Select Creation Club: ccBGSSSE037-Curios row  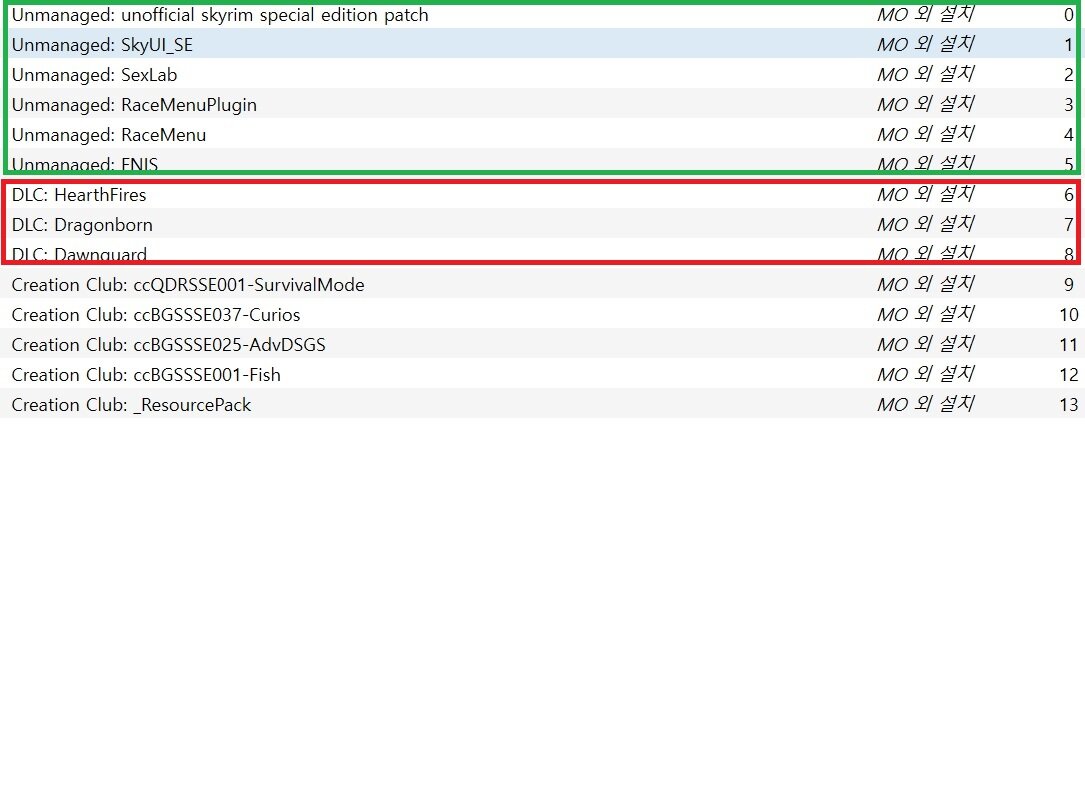pyautogui.click(x=542, y=314)
